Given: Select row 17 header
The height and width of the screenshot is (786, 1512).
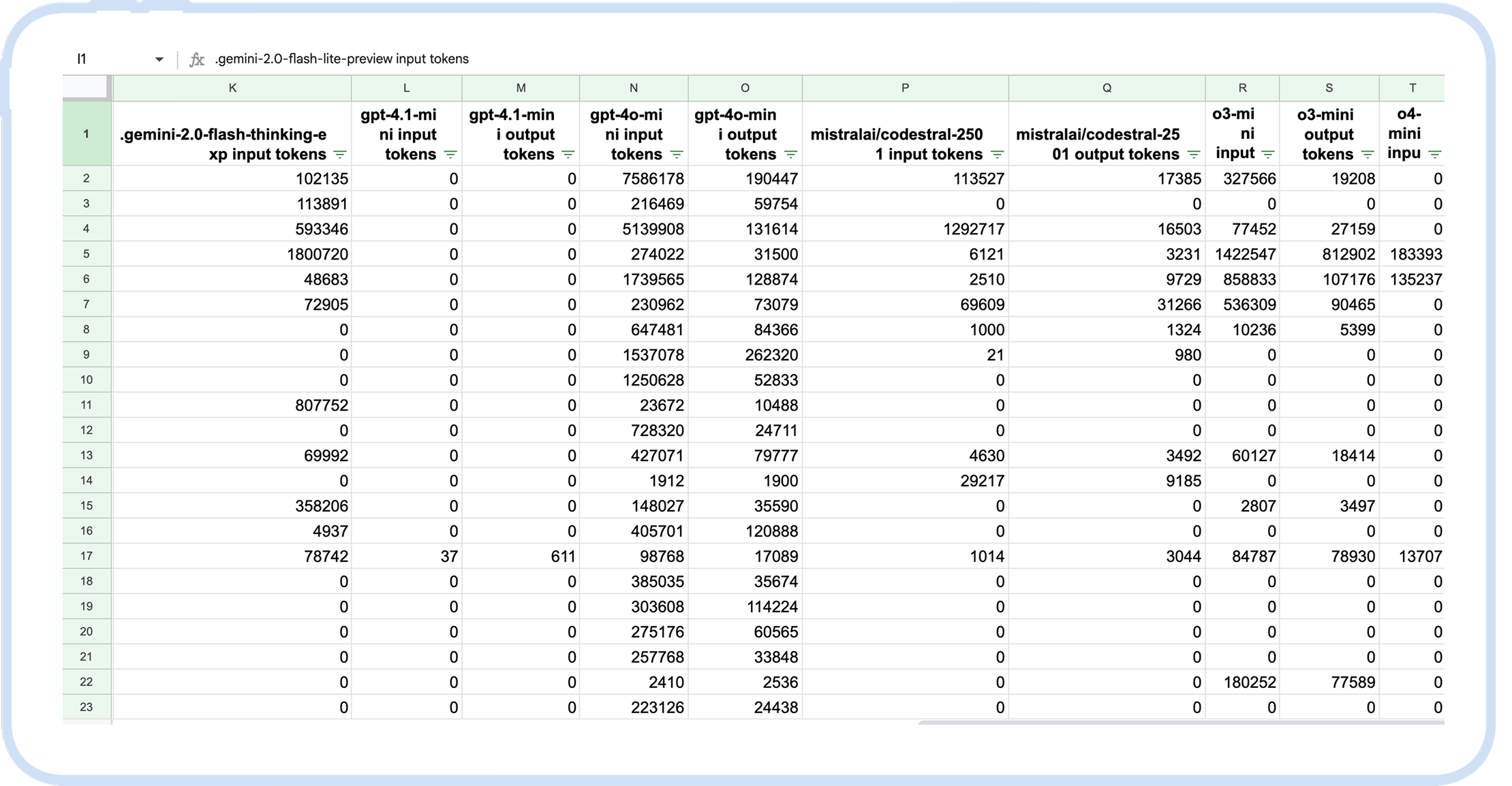Looking at the screenshot, I should pyautogui.click(x=87, y=556).
